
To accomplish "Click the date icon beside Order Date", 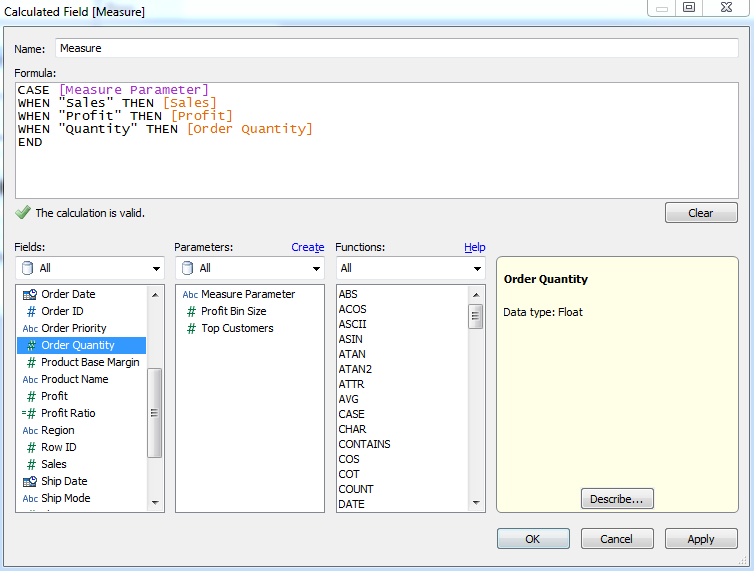I will click(x=30, y=294).
